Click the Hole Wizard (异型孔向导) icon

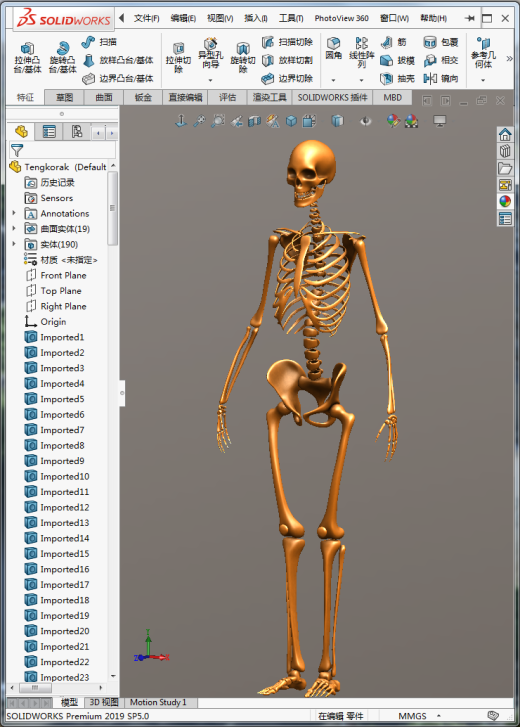pos(210,52)
